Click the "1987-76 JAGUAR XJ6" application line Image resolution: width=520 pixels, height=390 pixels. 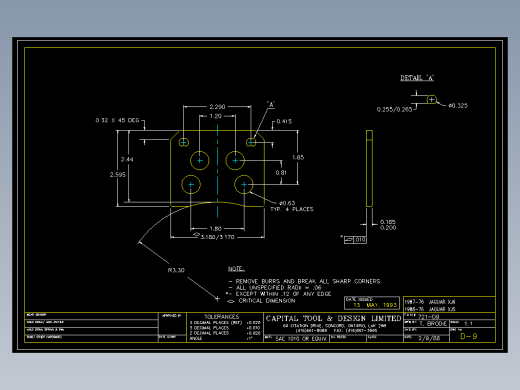[x=430, y=302]
